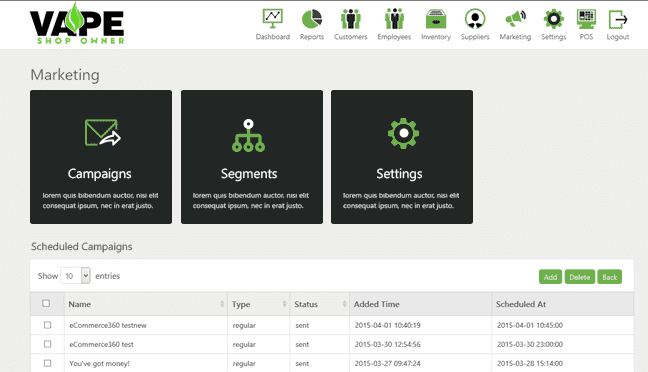Image resolution: width=648 pixels, height=372 pixels.
Task: Click the Inventory menu label
Action: click(x=436, y=37)
